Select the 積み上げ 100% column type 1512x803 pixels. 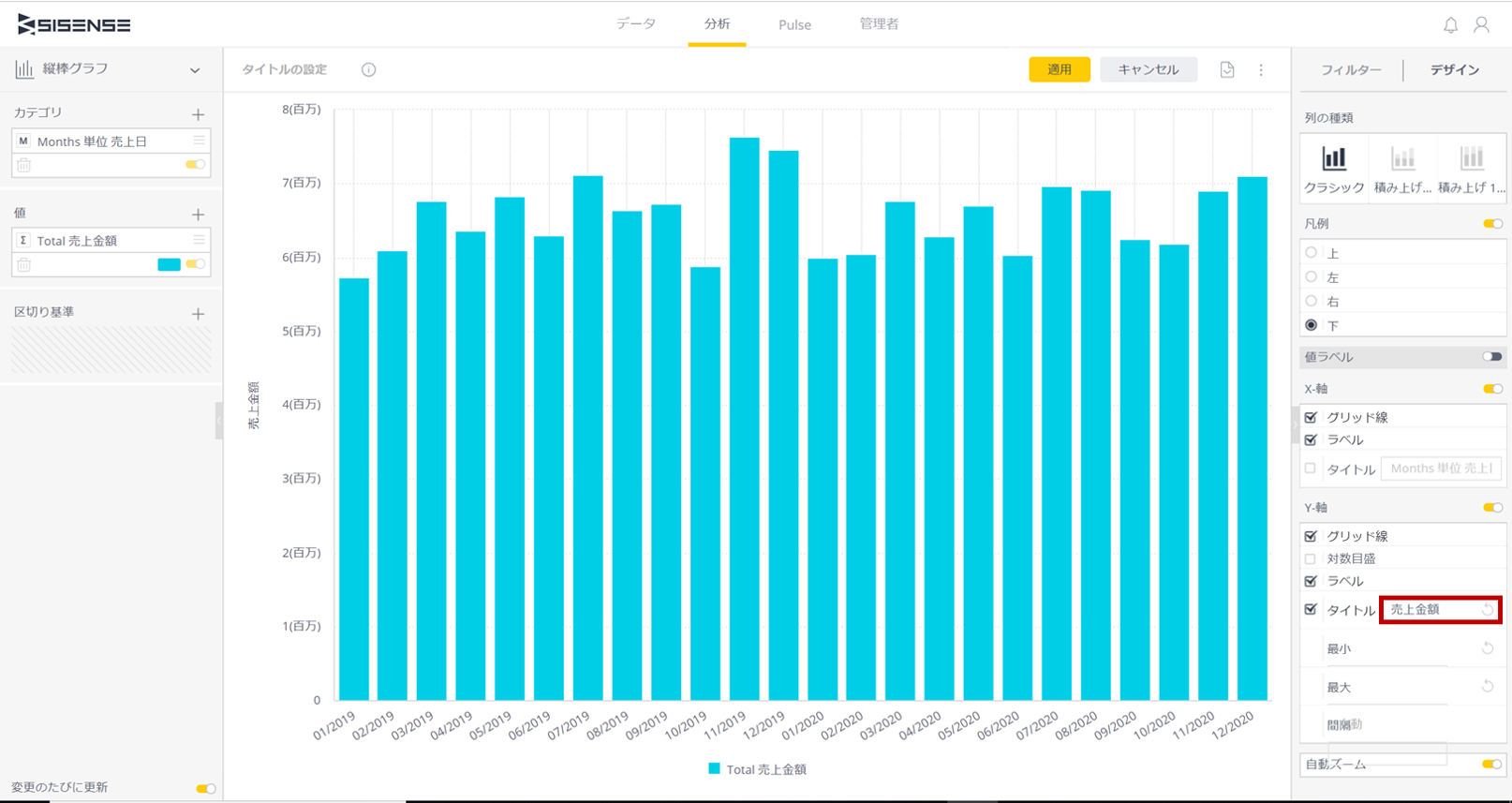[1471, 169]
